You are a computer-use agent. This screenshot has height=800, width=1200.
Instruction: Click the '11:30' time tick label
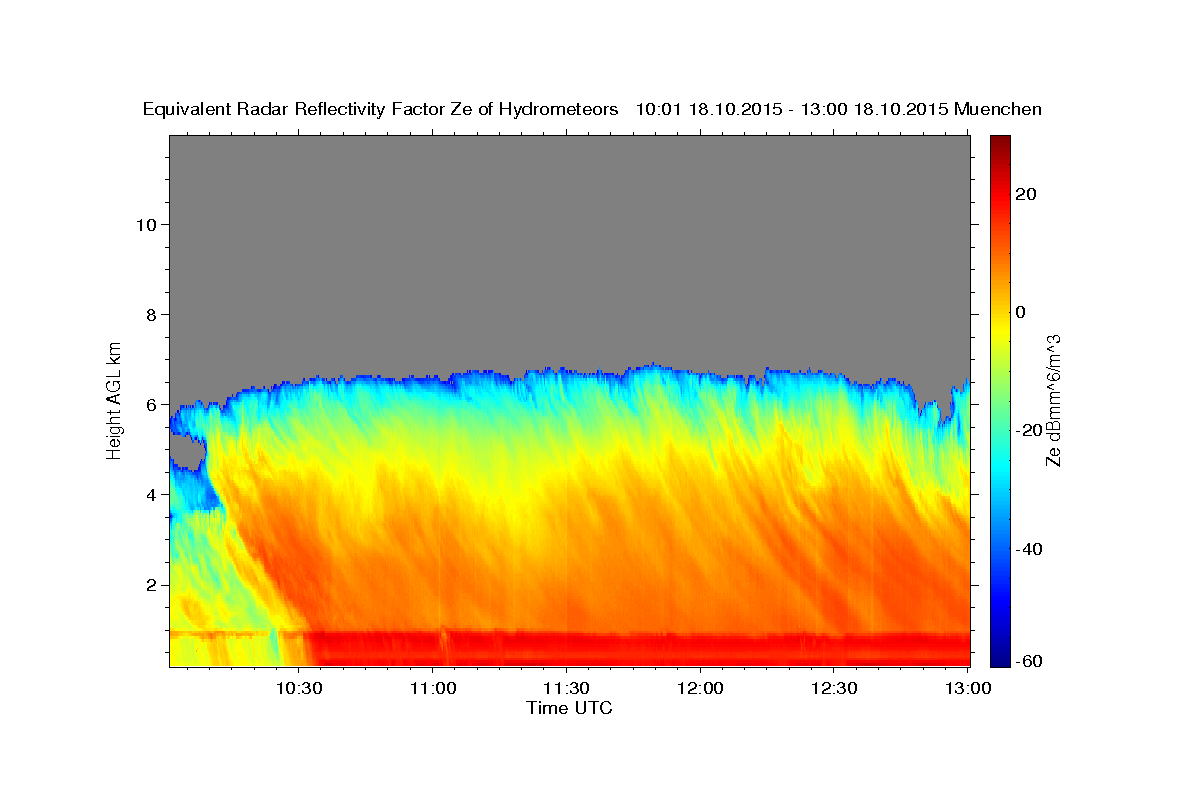click(x=566, y=688)
